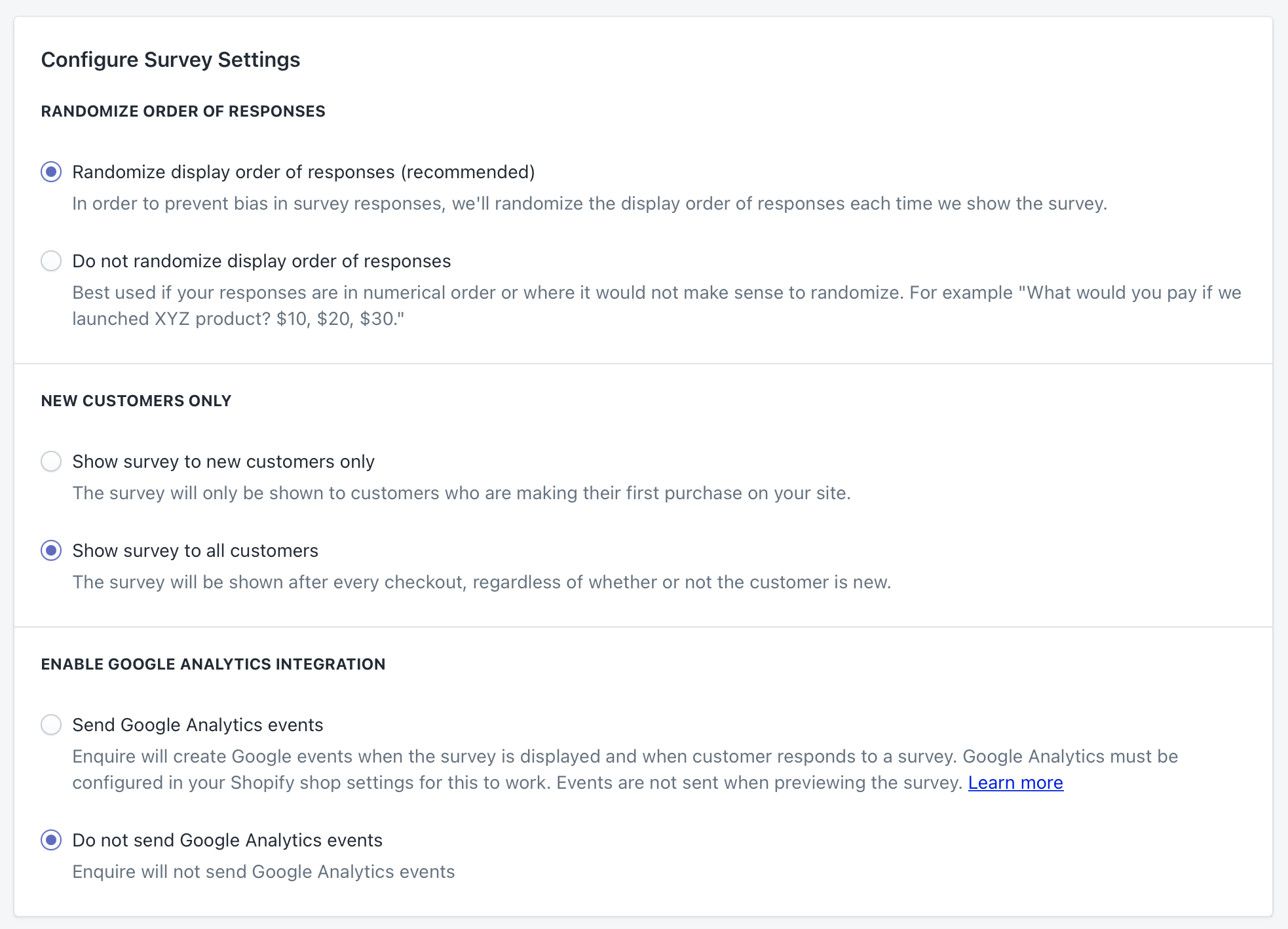The width and height of the screenshot is (1288, 929).
Task: Click the description about preventing bias in responses
Action: [590, 204]
